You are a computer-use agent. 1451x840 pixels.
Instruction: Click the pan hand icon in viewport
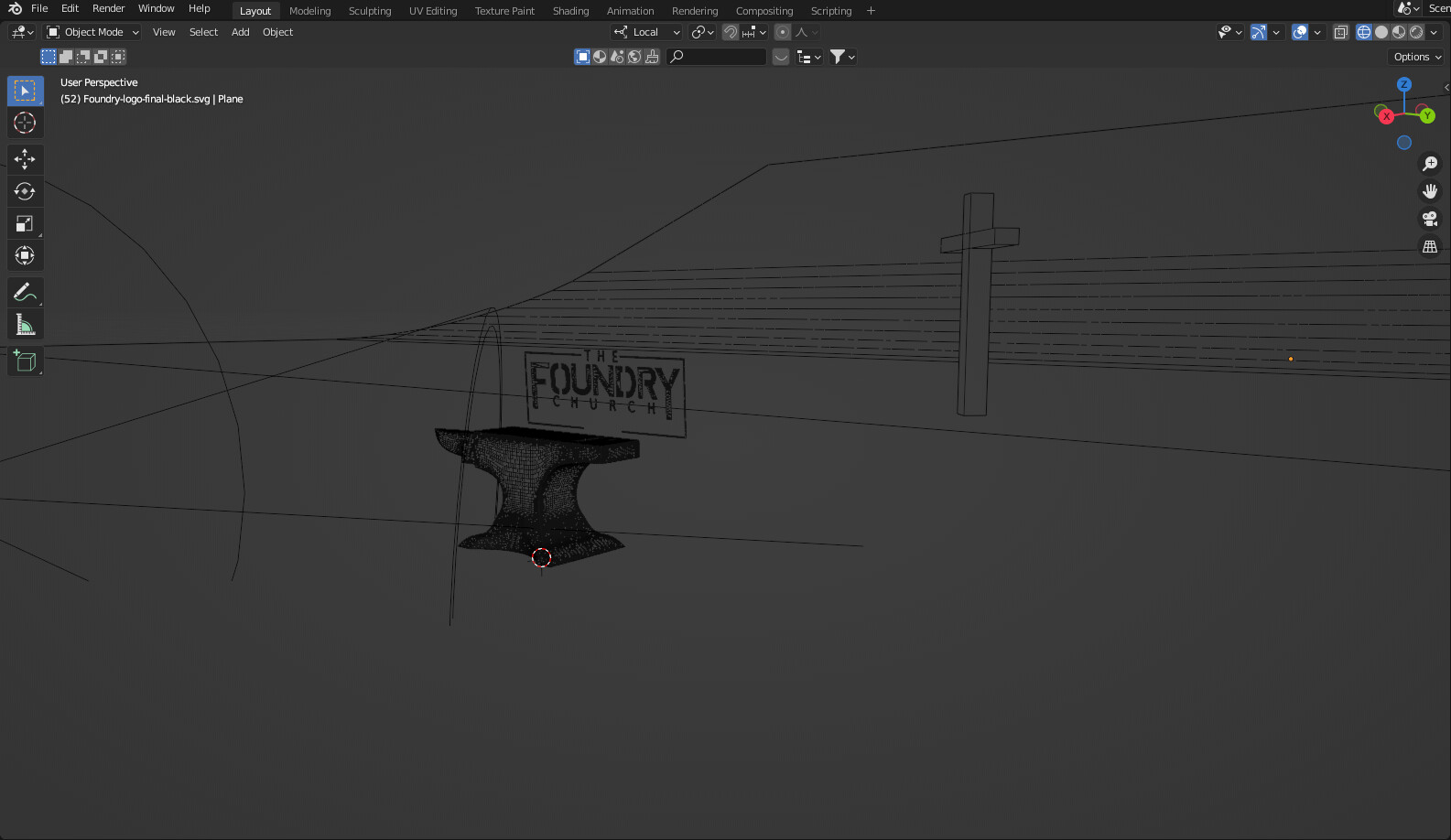pyautogui.click(x=1430, y=191)
